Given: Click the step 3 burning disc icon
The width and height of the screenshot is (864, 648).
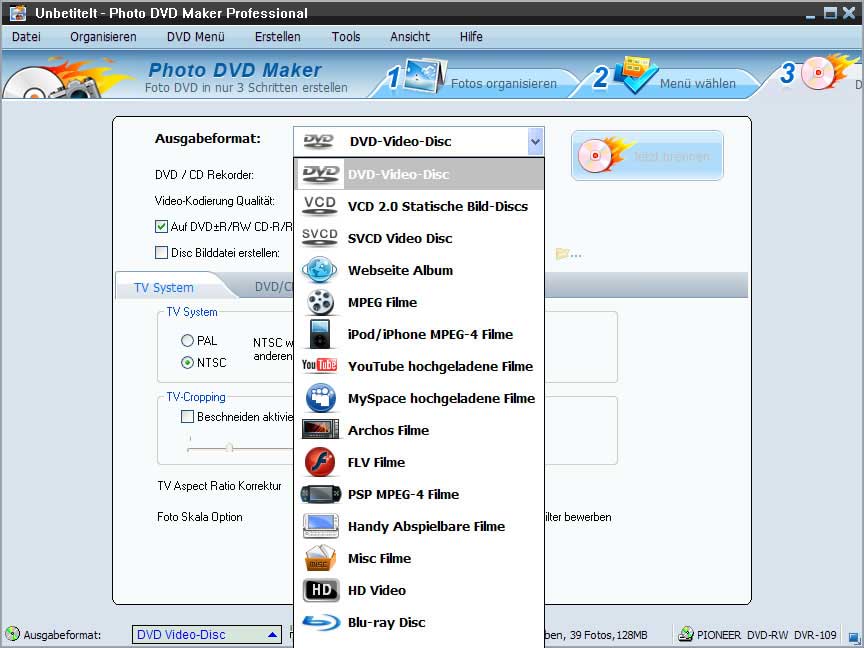Looking at the screenshot, I should 827,72.
